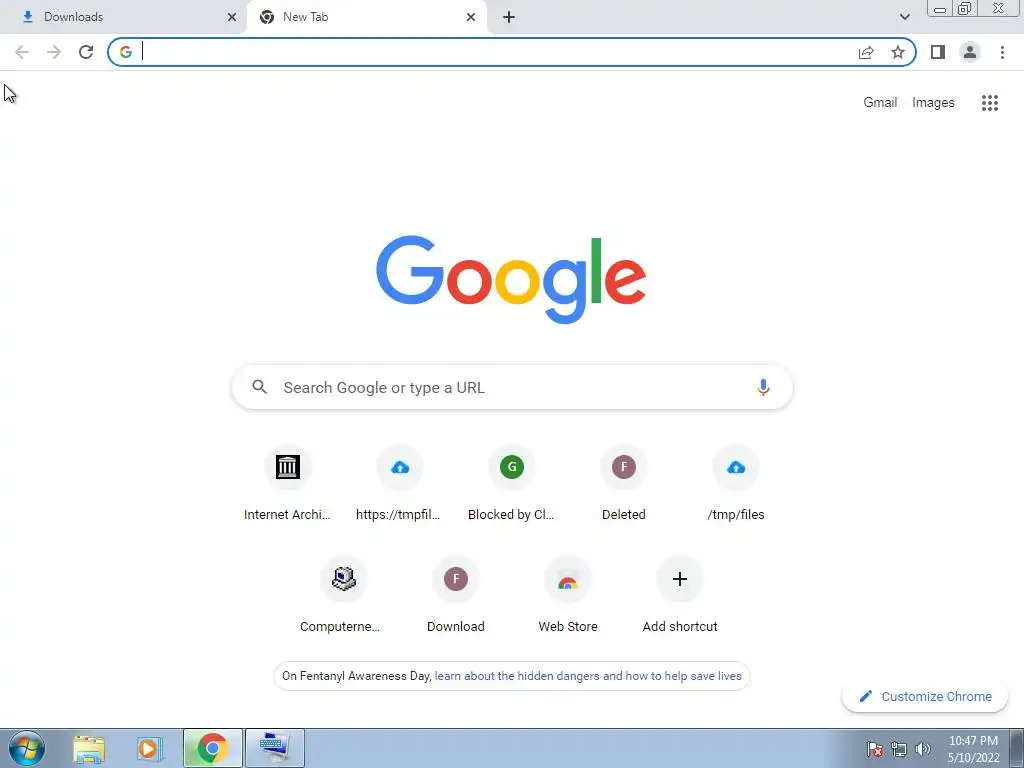Reload the current page
Viewport: 1024px width, 768px height.
[x=86, y=52]
